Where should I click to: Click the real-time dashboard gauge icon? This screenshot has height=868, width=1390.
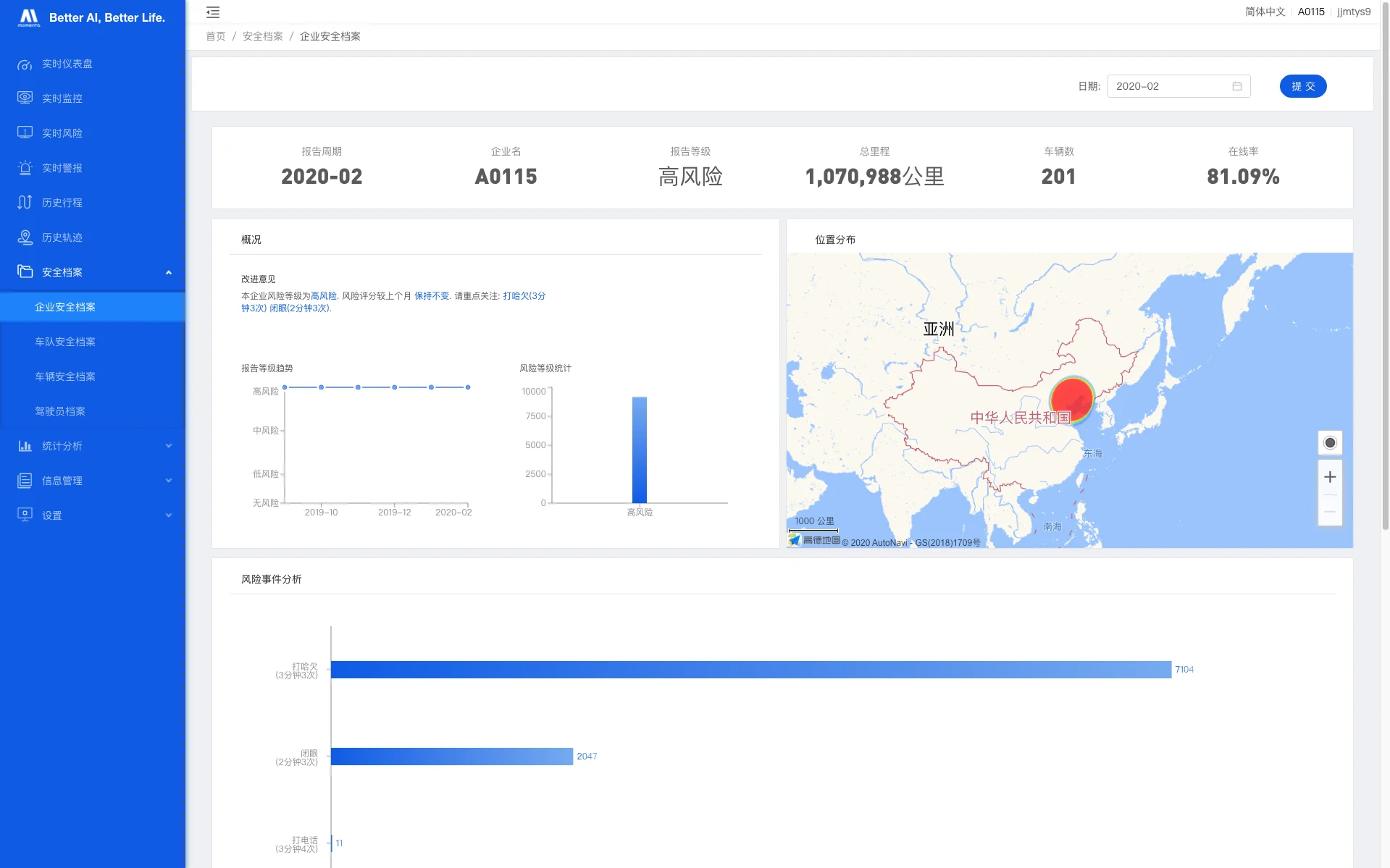click(x=25, y=64)
